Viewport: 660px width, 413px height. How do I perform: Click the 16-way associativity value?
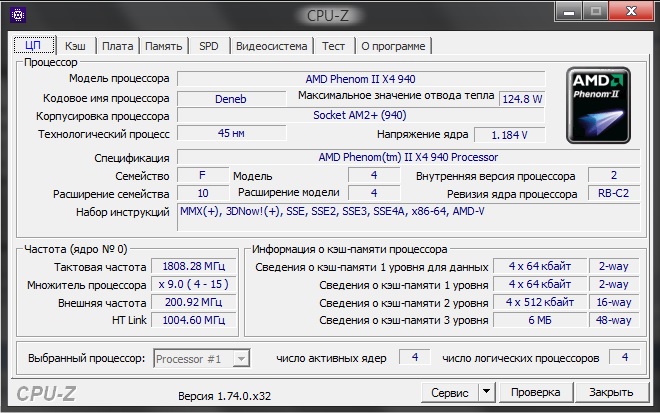click(x=614, y=302)
